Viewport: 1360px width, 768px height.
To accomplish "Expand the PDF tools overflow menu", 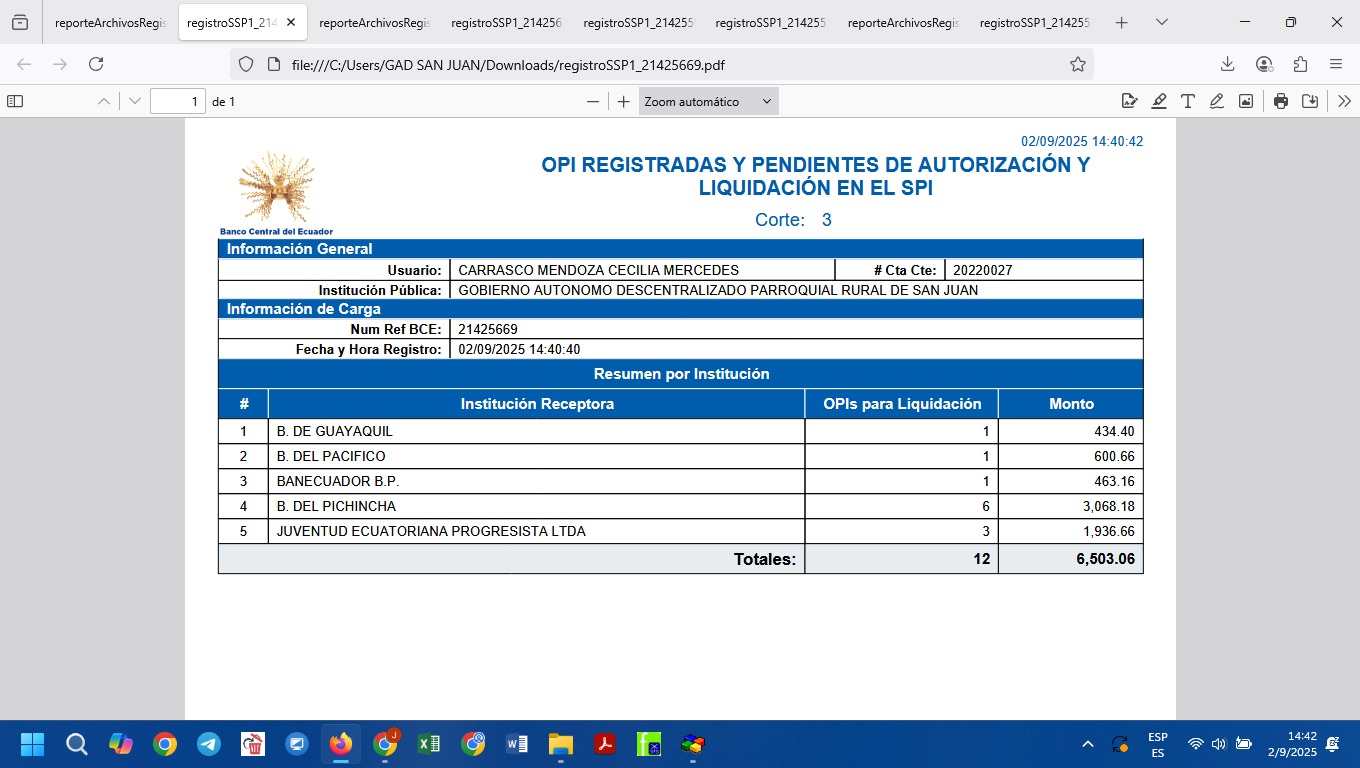I will pos(1344,101).
